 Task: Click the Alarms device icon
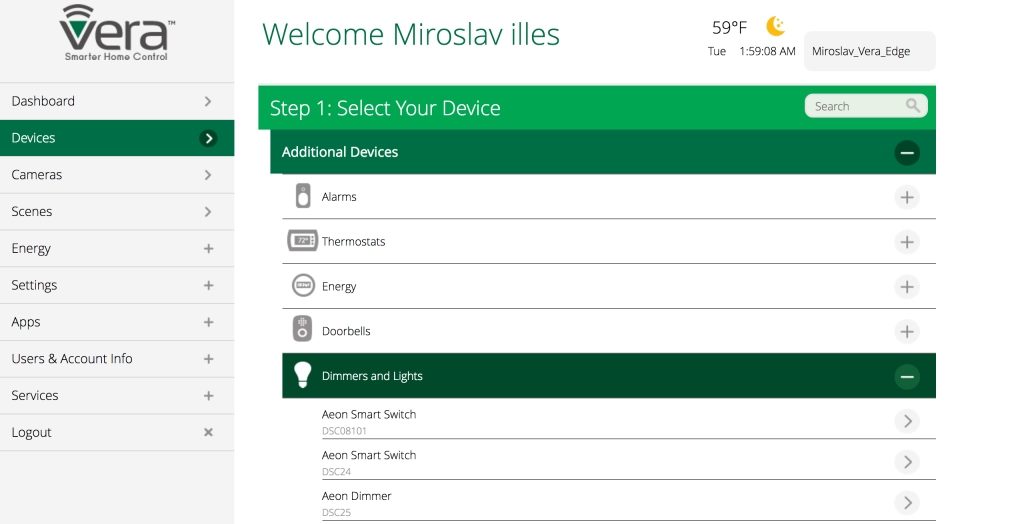[x=303, y=197]
